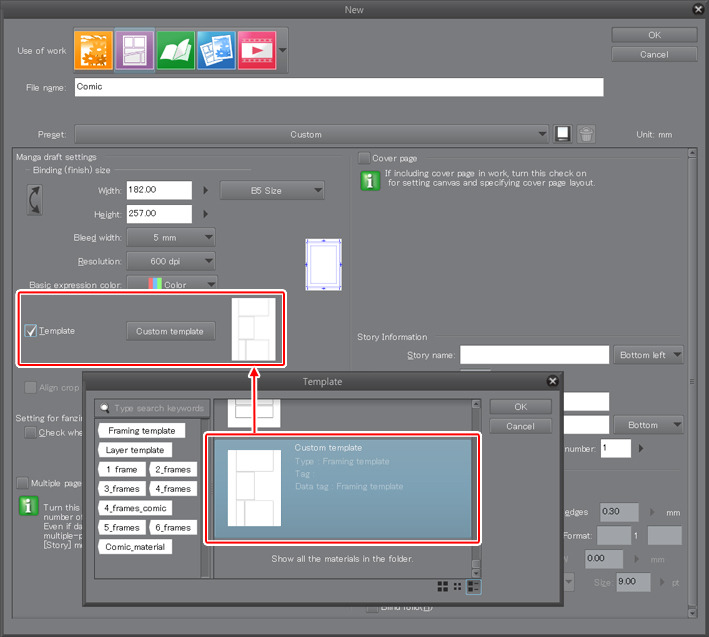709x637 pixels.
Task: Click the Custom template button
Action: click(x=170, y=331)
